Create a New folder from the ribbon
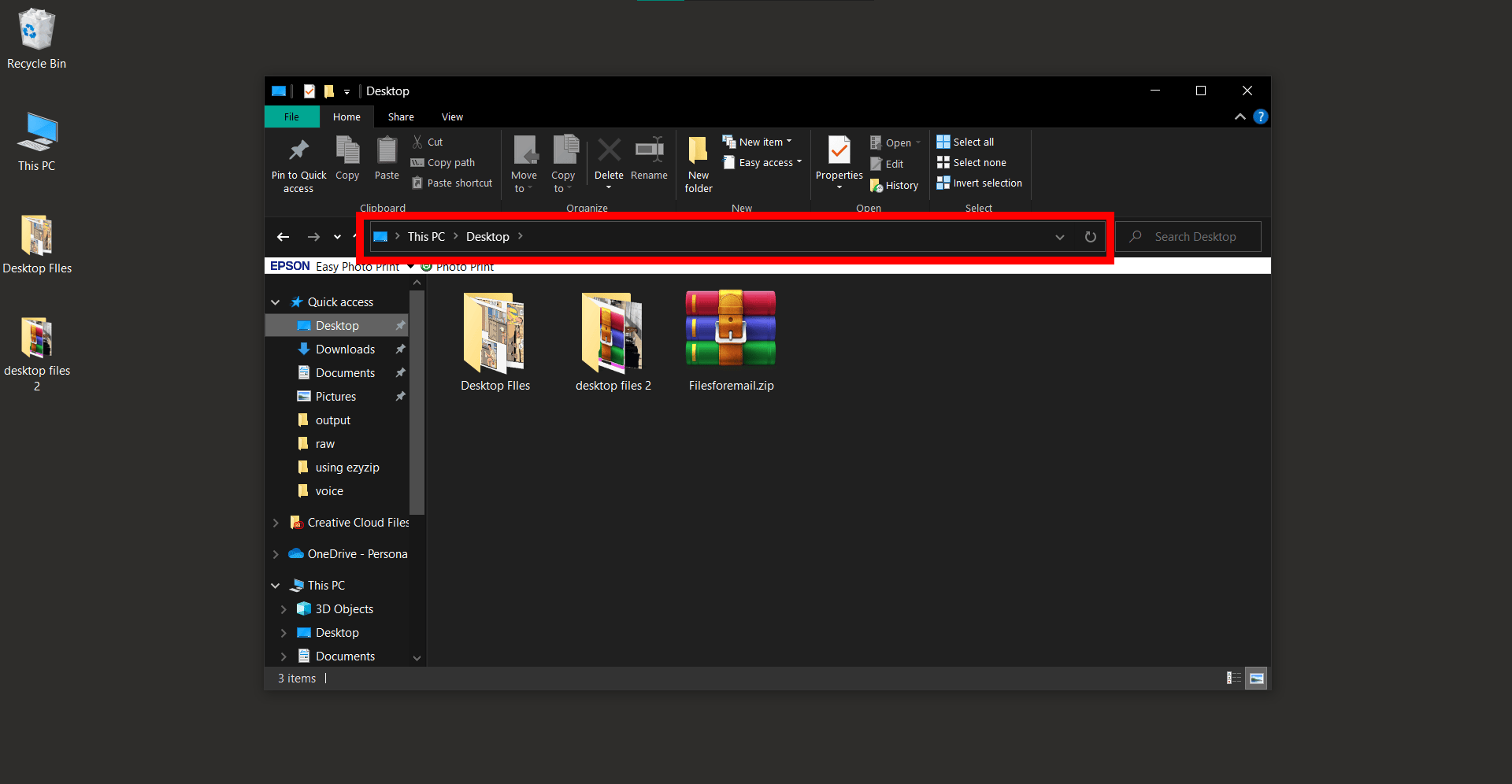The height and width of the screenshot is (784, 1512). [x=697, y=161]
